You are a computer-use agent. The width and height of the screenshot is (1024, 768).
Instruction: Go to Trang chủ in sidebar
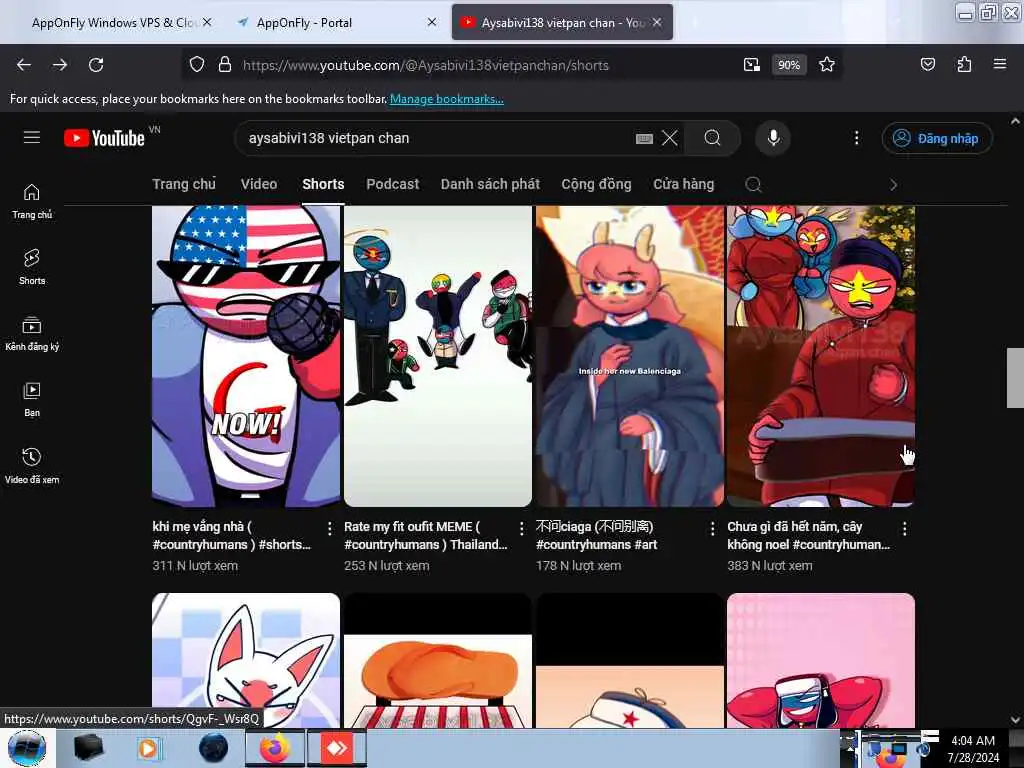coord(31,201)
